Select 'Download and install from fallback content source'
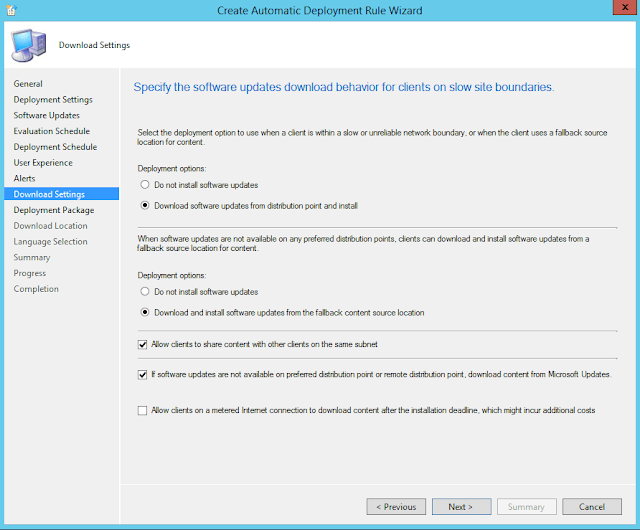Viewport: 640px width, 530px height. coord(145,313)
